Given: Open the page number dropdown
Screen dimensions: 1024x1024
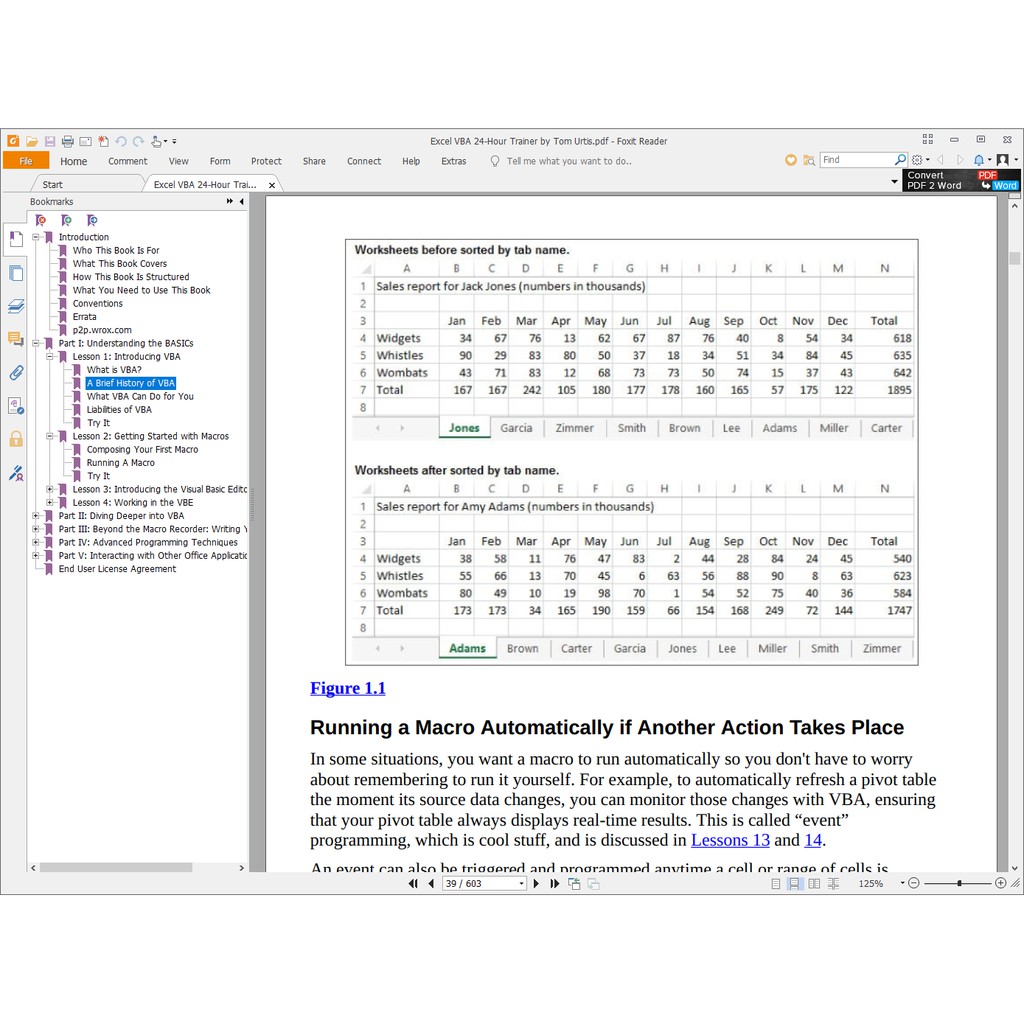Looking at the screenshot, I should coord(521,884).
